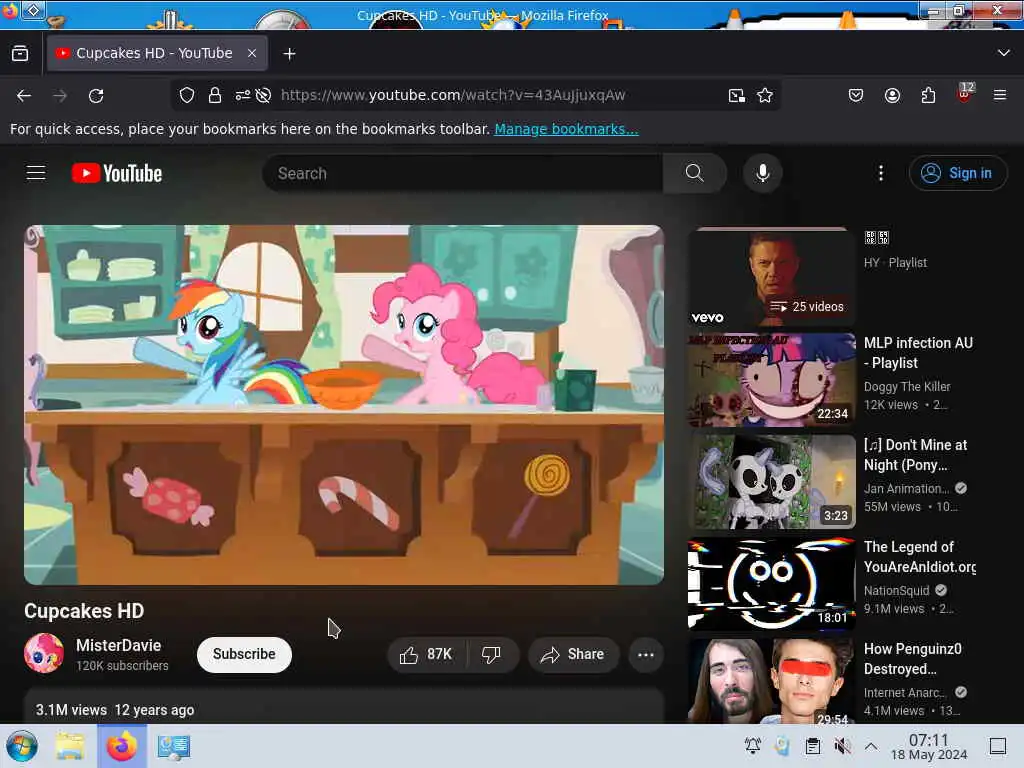1024x768 pixels.
Task: Click the Cupcakes HD video player
Action: pos(344,405)
